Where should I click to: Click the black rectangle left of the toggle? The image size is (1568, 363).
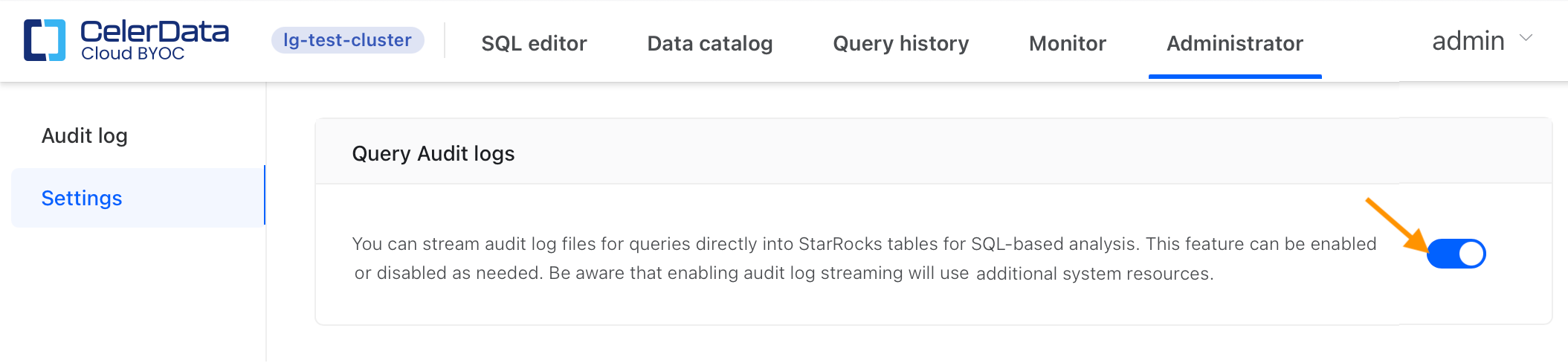(x=1388, y=248)
